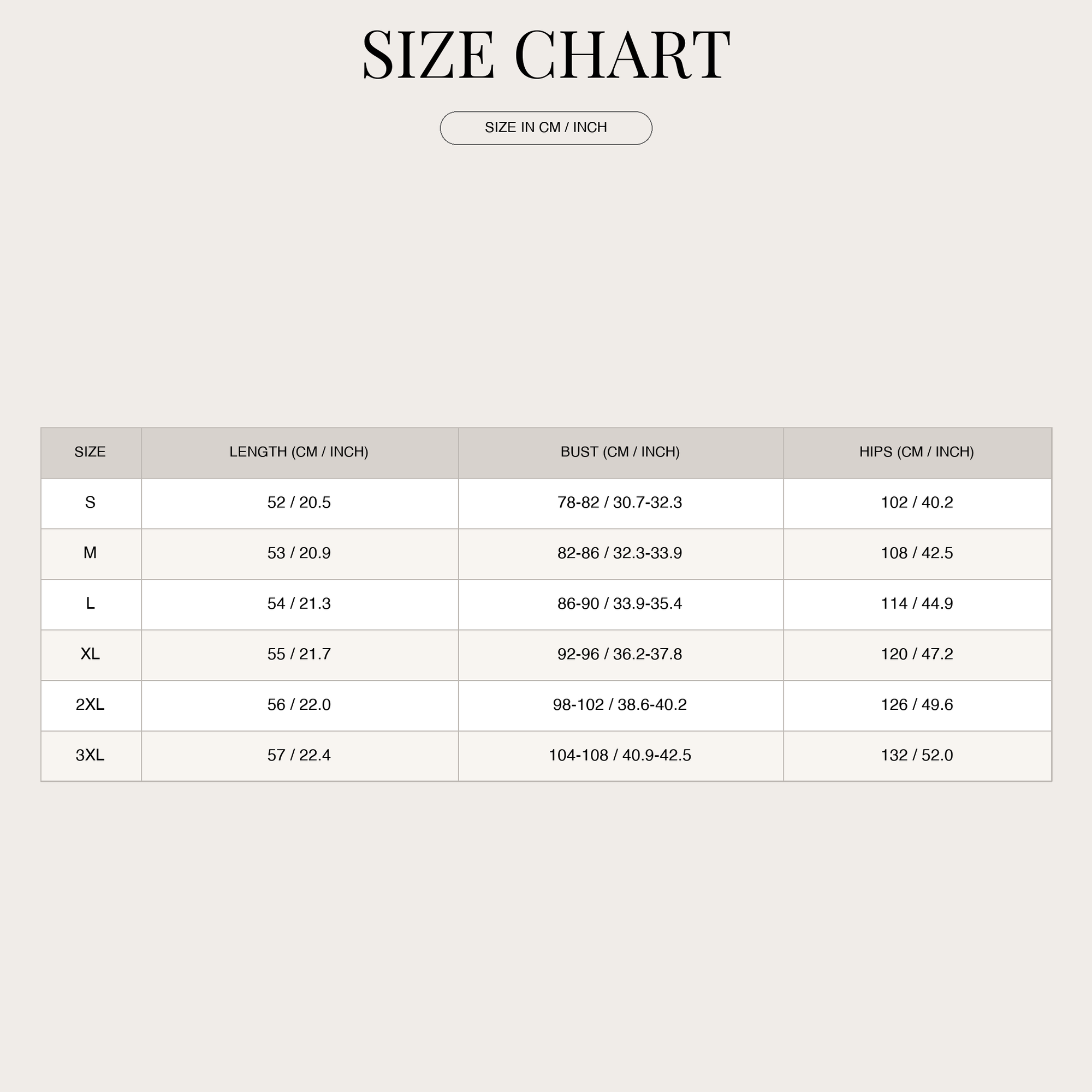1092x1092 pixels.
Task: Click length cell 55 / 21.7
Action: (x=299, y=655)
